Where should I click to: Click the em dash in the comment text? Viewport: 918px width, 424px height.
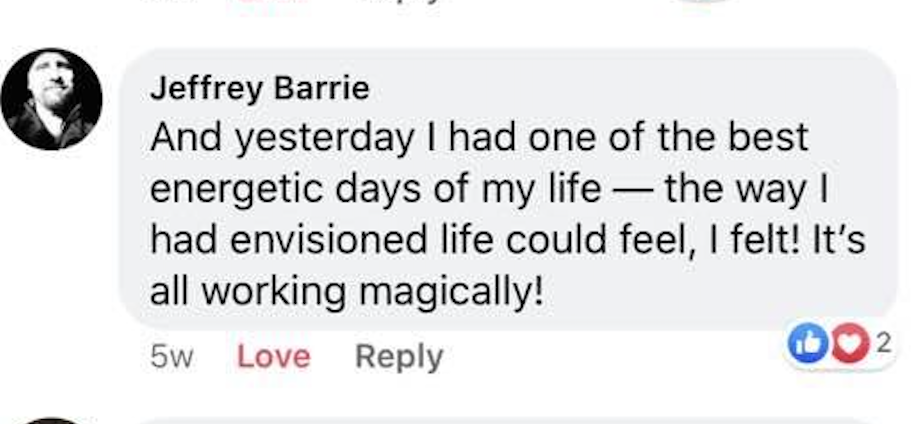[x=629, y=190]
